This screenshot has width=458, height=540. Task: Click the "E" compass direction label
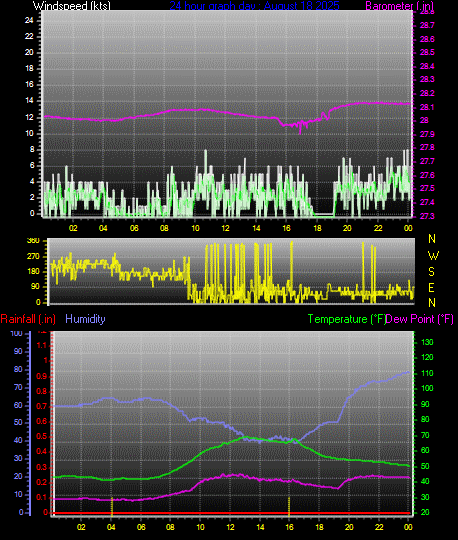point(431,287)
